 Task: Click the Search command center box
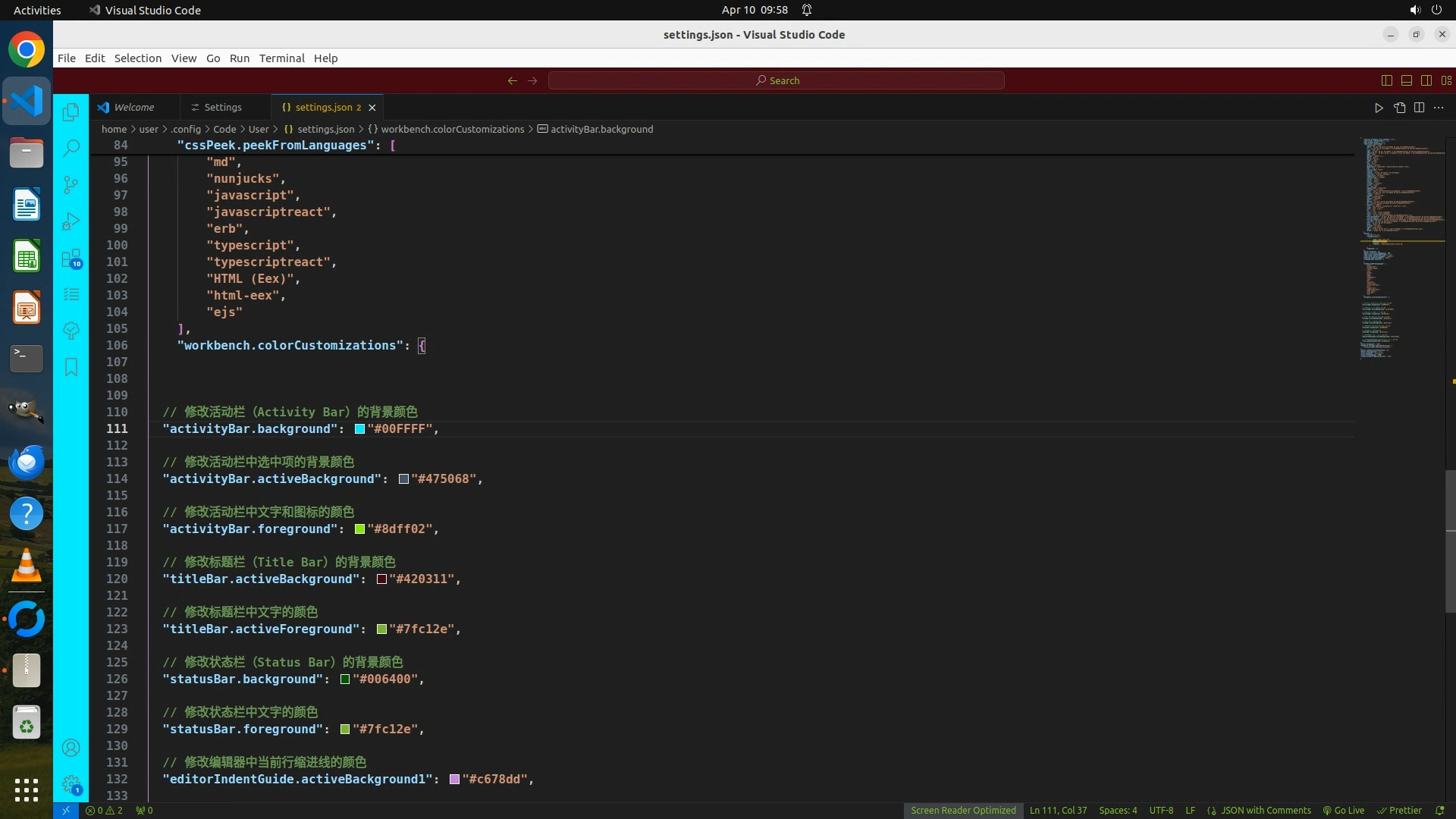pos(777,80)
